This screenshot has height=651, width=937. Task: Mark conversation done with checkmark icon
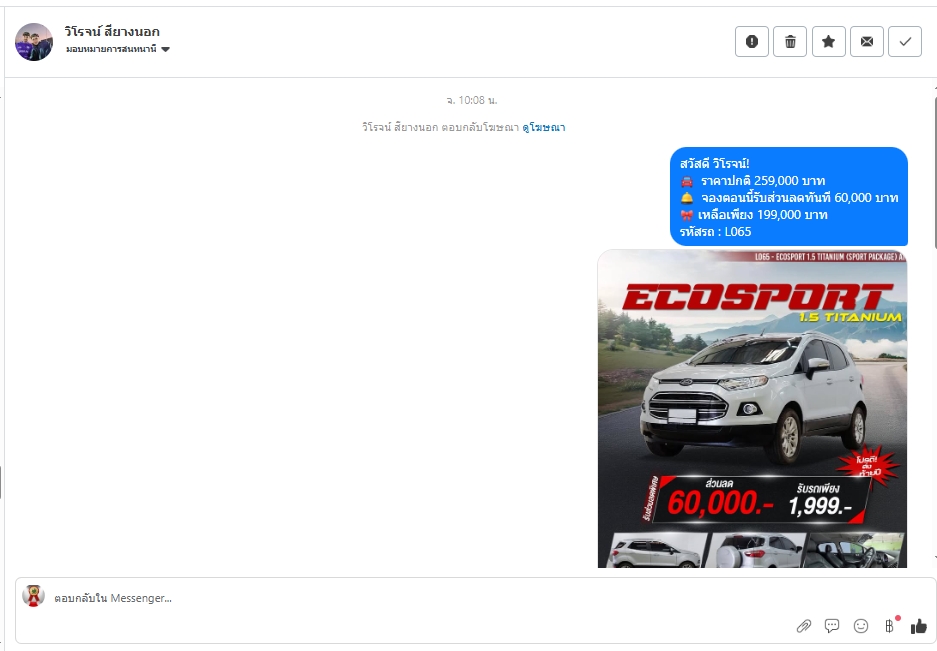click(x=905, y=41)
